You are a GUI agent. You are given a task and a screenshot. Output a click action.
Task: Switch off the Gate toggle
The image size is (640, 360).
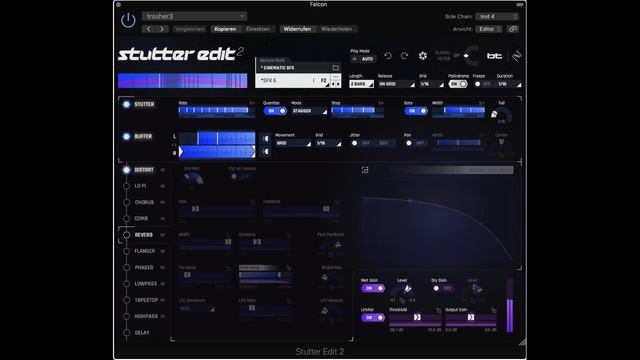(416, 111)
